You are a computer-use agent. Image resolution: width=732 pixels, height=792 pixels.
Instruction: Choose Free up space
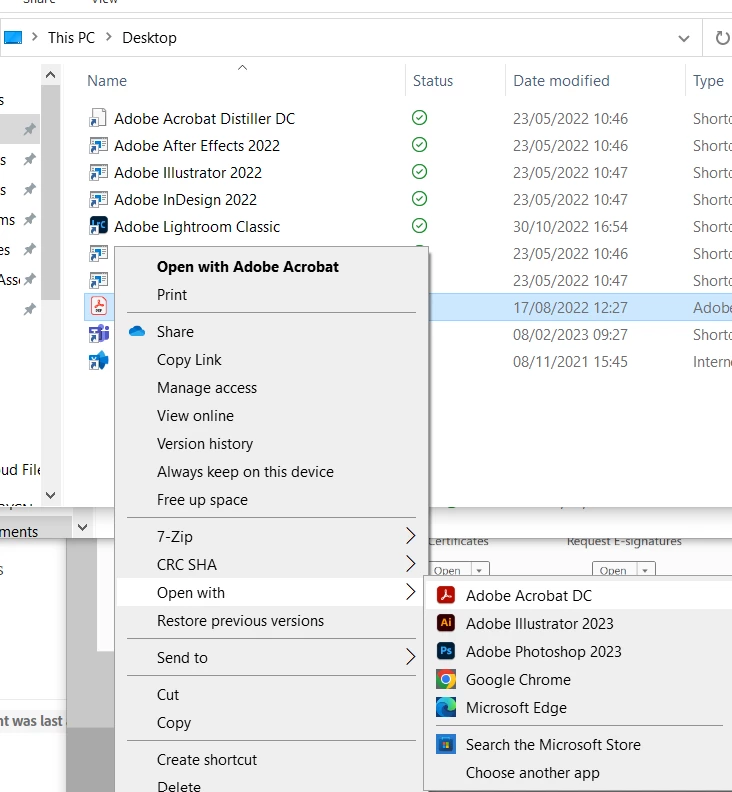[x=202, y=500]
